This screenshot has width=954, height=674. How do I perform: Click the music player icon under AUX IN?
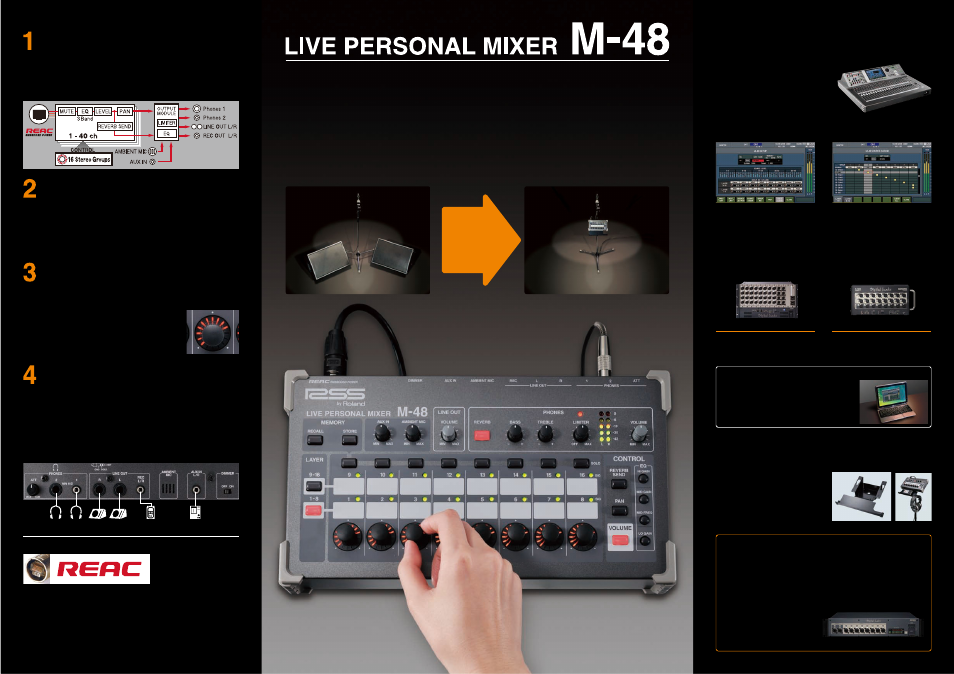pyautogui.click(x=195, y=513)
